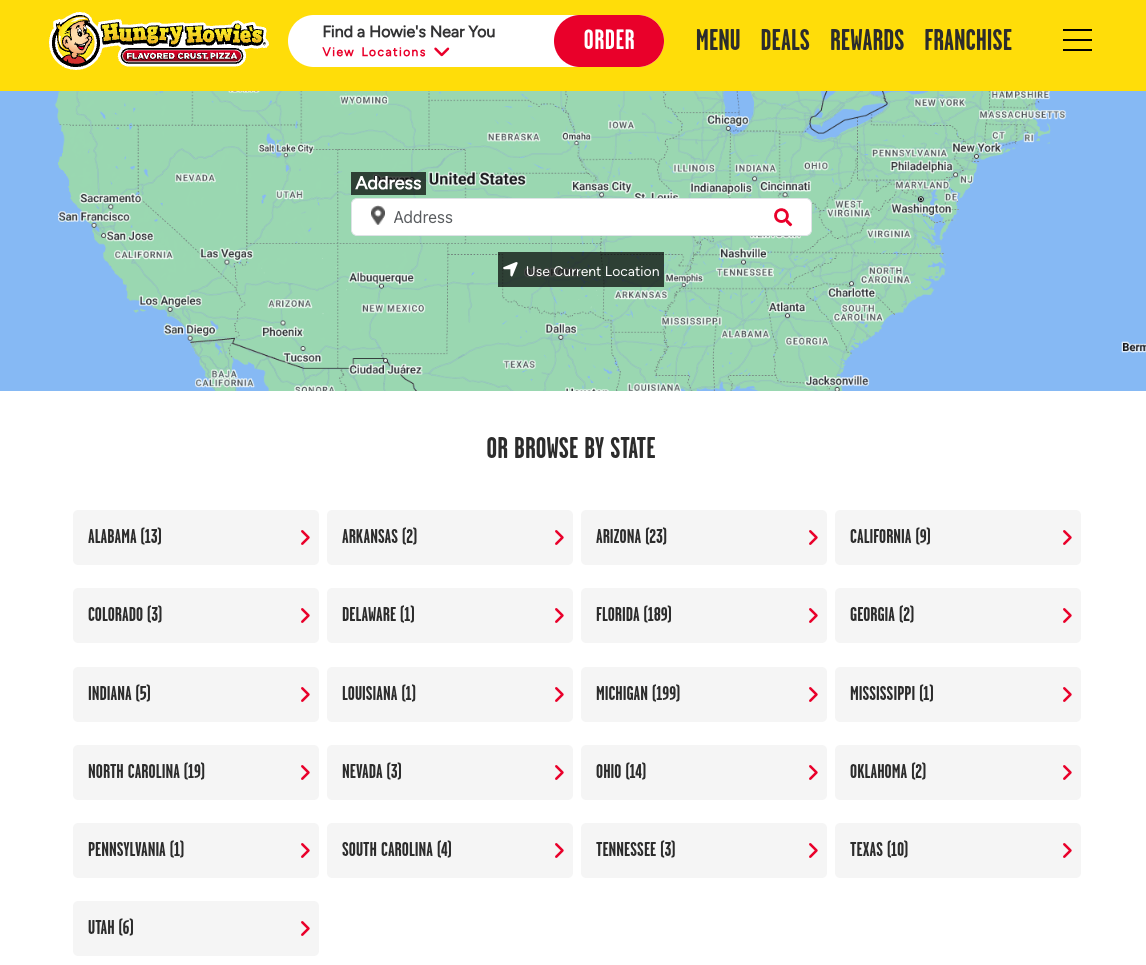1146x965 pixels.
Task: Open the REWARDS nav item
Action: point(867,40)
